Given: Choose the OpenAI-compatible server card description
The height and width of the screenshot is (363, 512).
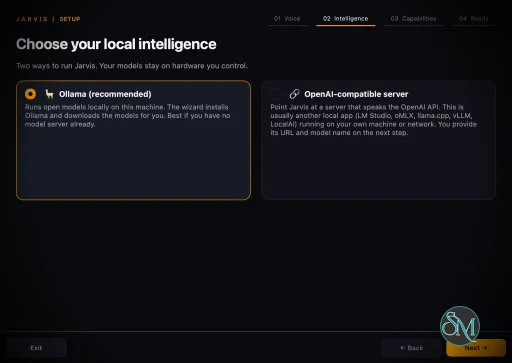Looking at the screenshot, I should [x=373, y=120].
